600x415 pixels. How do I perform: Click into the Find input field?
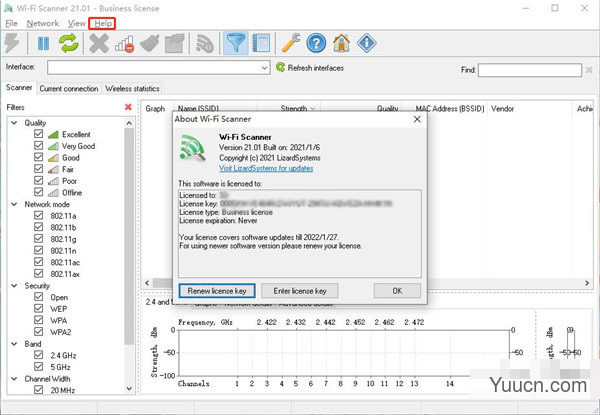pyautogui.click(x=530, y=70)
